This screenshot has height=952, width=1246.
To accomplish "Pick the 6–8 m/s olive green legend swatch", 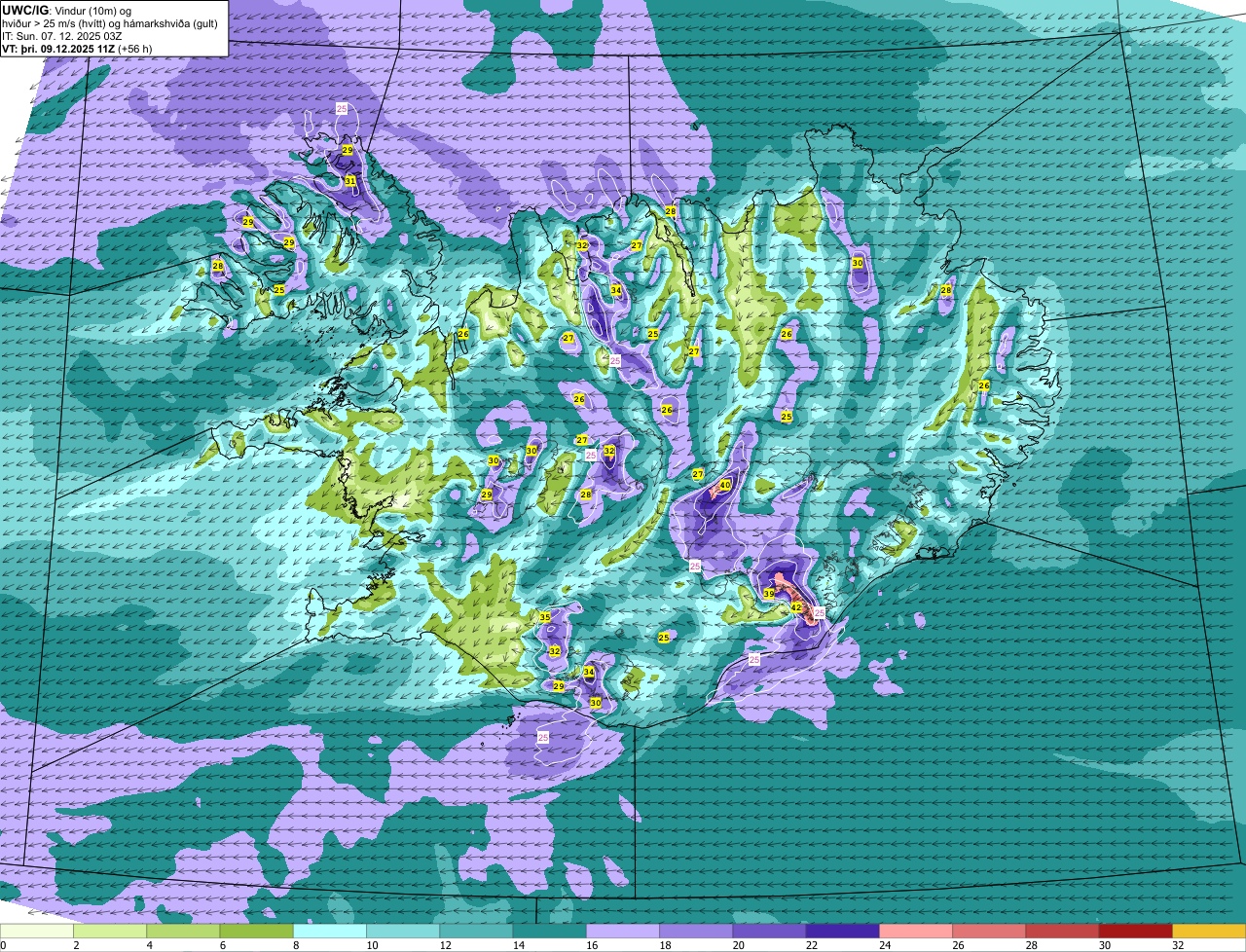I will (x=257, y=932).
